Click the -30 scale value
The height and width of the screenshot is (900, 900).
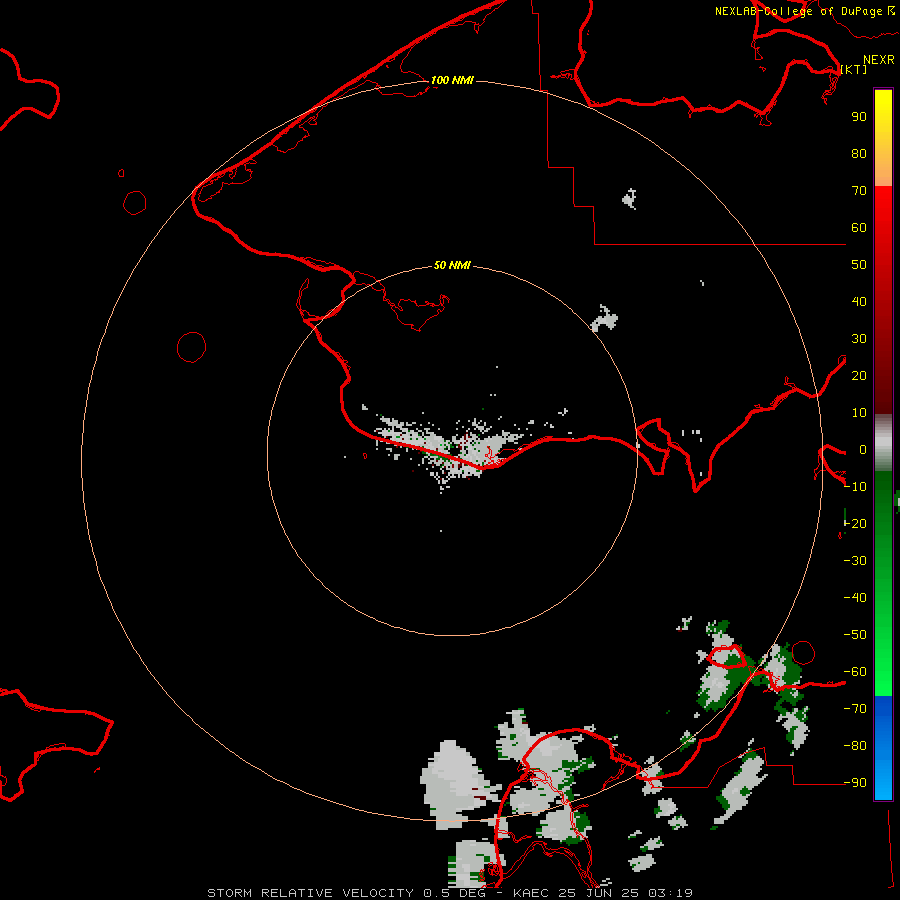pyautogui.click(x=855, y=561)
